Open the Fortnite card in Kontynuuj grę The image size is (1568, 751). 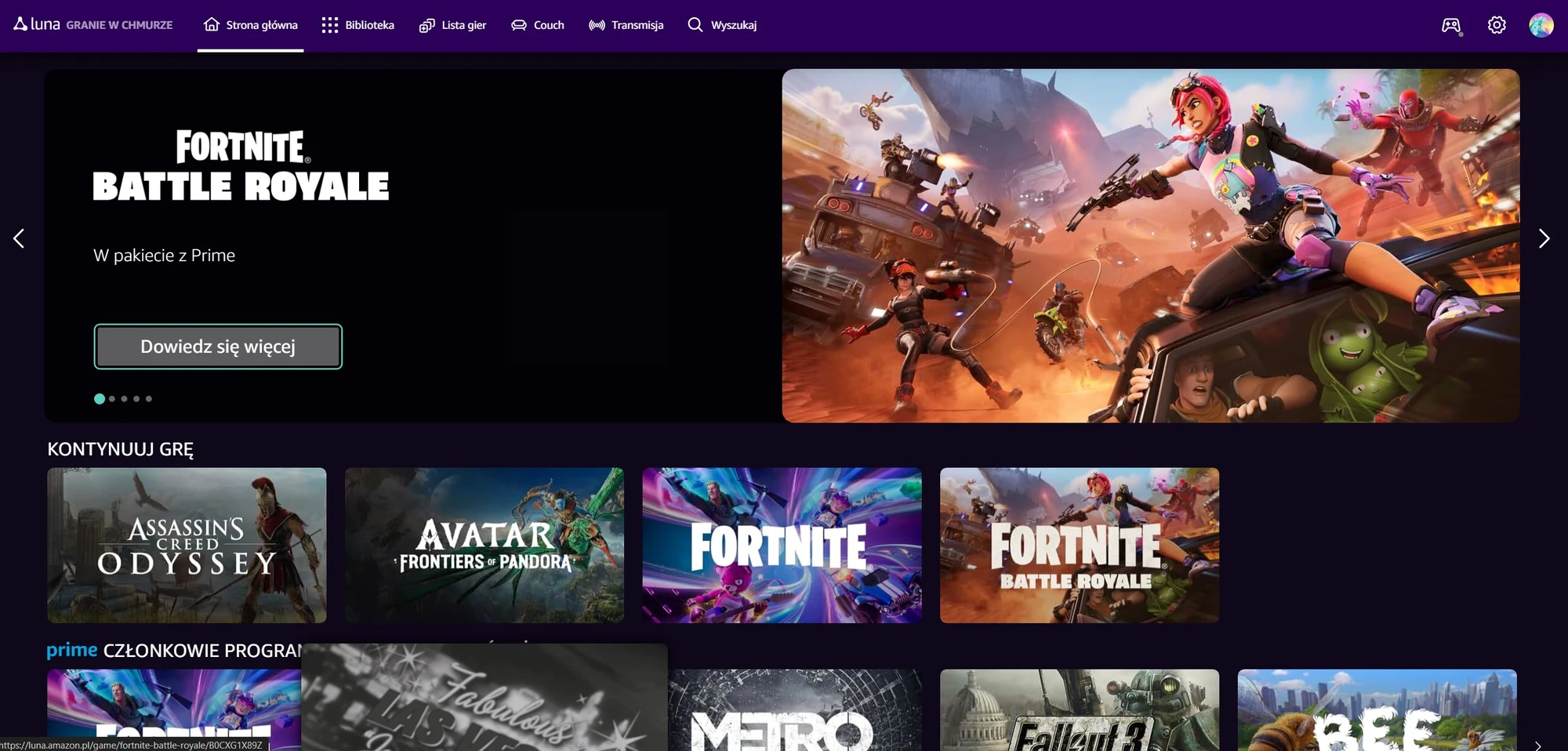pos(782,546)
